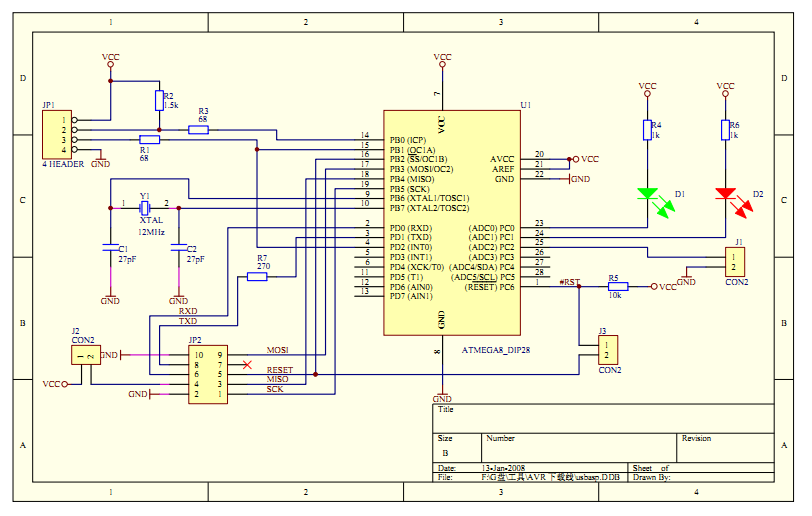Select the R2 1.5k resistor symbol

click(160, 101)
